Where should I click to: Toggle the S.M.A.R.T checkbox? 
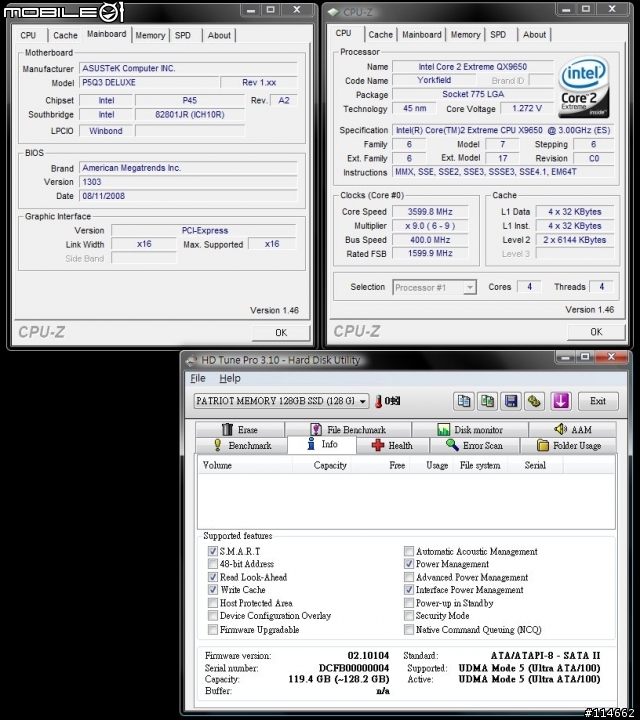[x=212, y=551]
